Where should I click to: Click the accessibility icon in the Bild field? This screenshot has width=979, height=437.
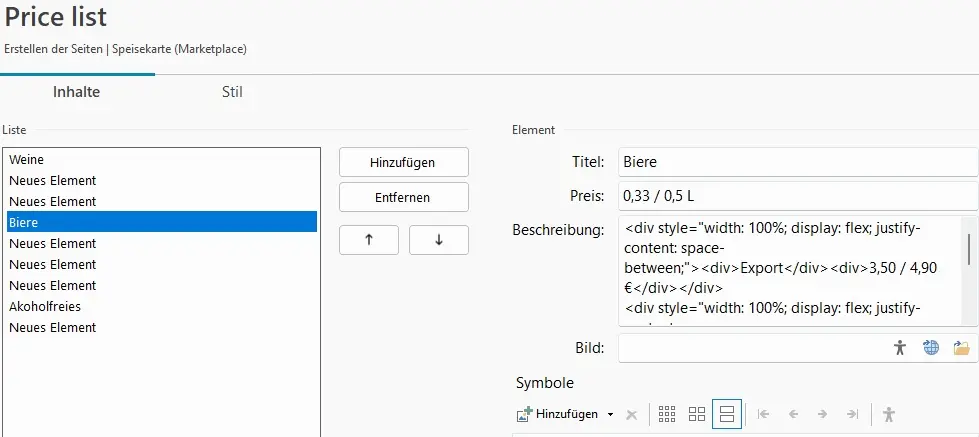(x=900, y=348)
